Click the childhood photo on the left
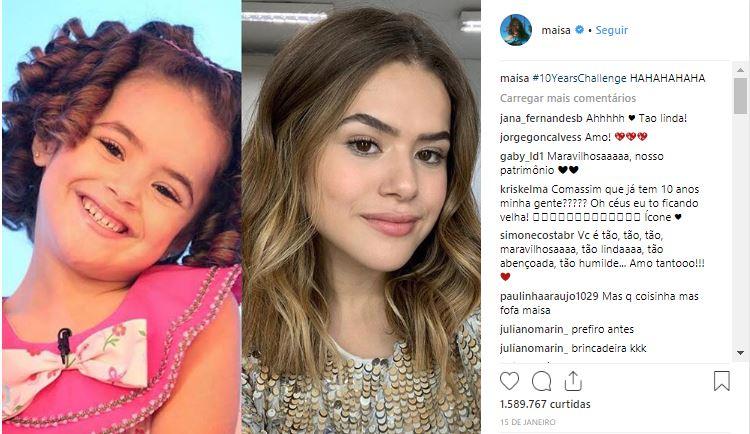This screenshot has width=750, height=434. [121, 217]
